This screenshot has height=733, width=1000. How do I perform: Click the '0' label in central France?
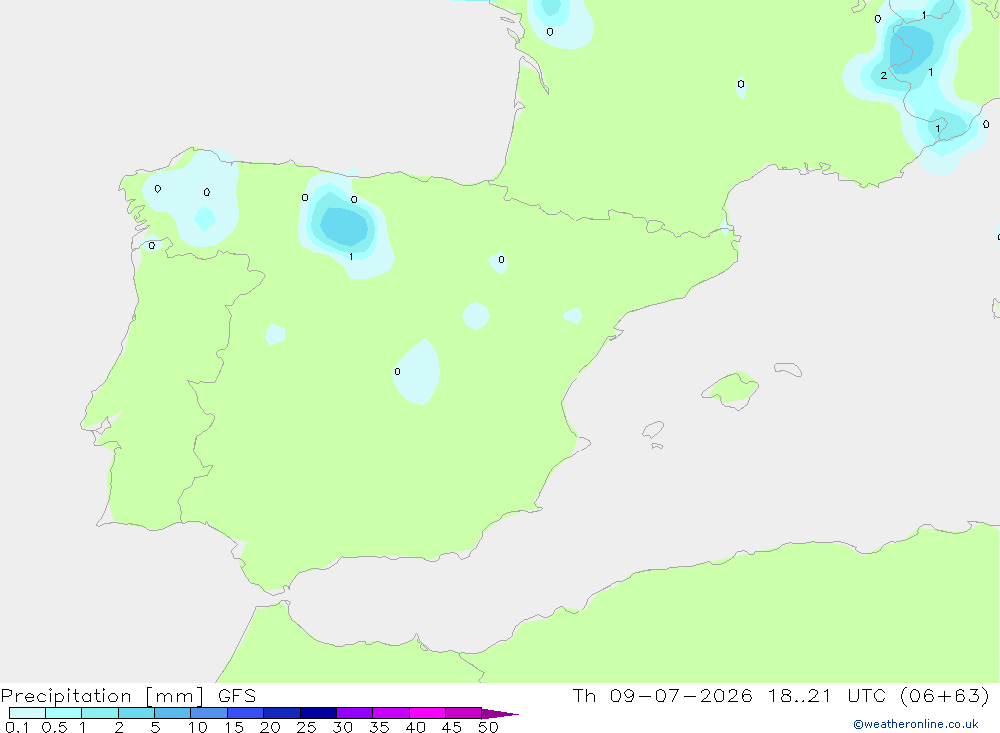pyautogui.click(x=740, y=84)
